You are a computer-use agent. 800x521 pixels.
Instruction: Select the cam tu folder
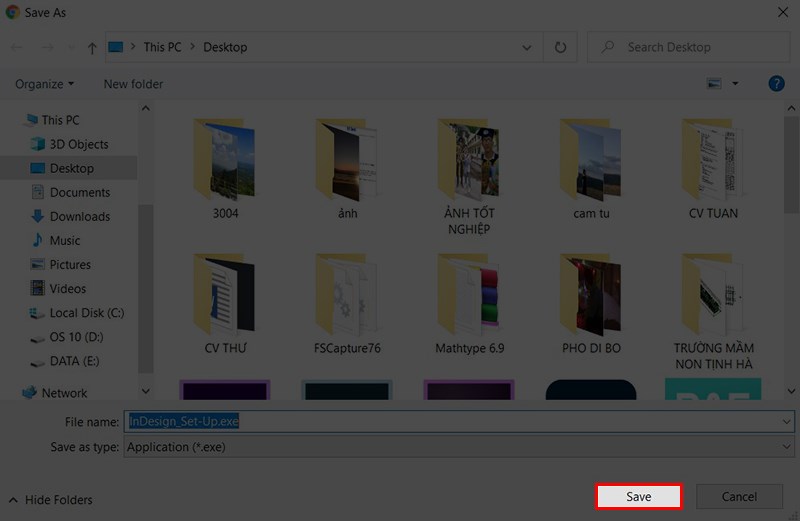tap(591, 170)
